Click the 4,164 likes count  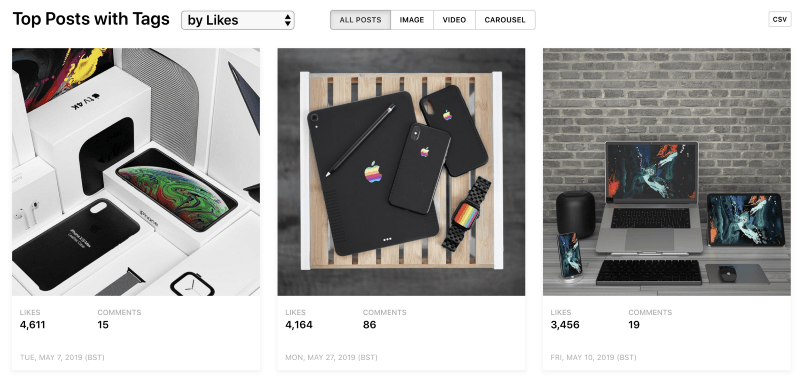coord(299,325)
